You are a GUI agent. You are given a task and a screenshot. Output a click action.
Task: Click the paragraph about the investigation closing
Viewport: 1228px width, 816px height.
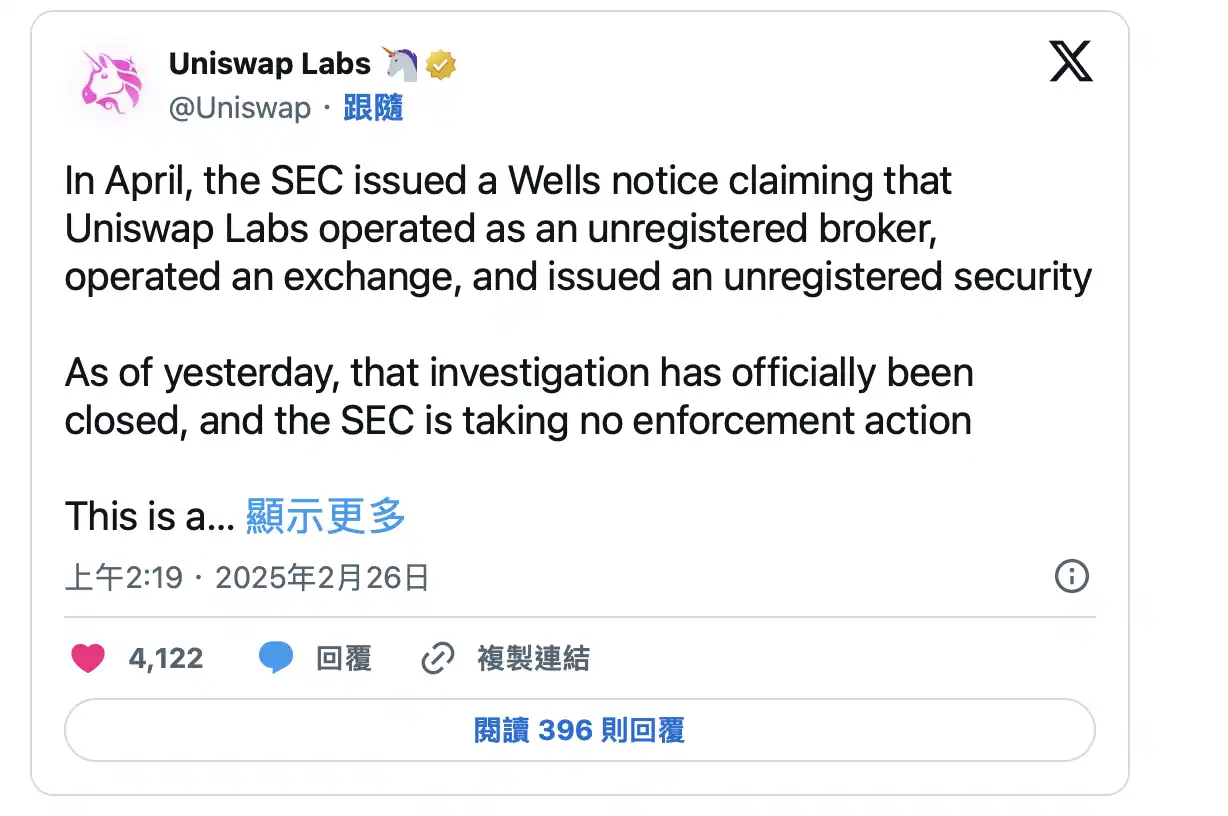[x=518, y=397]
